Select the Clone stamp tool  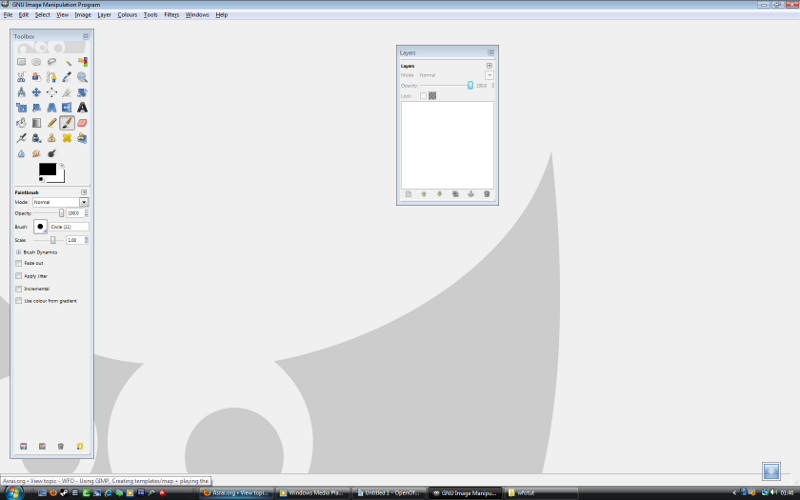[x=52, y=138]
